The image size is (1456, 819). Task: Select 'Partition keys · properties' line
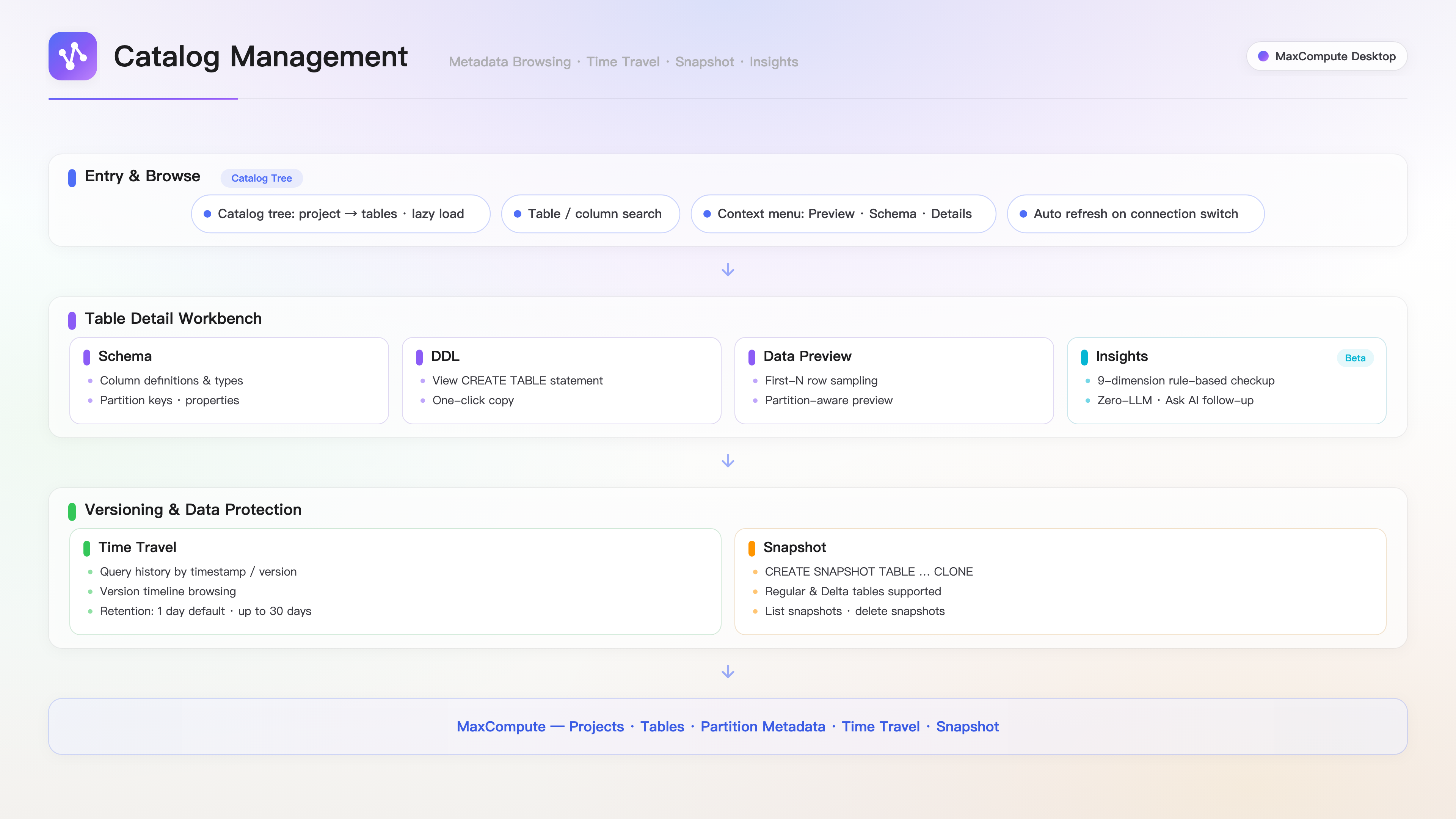169,400
